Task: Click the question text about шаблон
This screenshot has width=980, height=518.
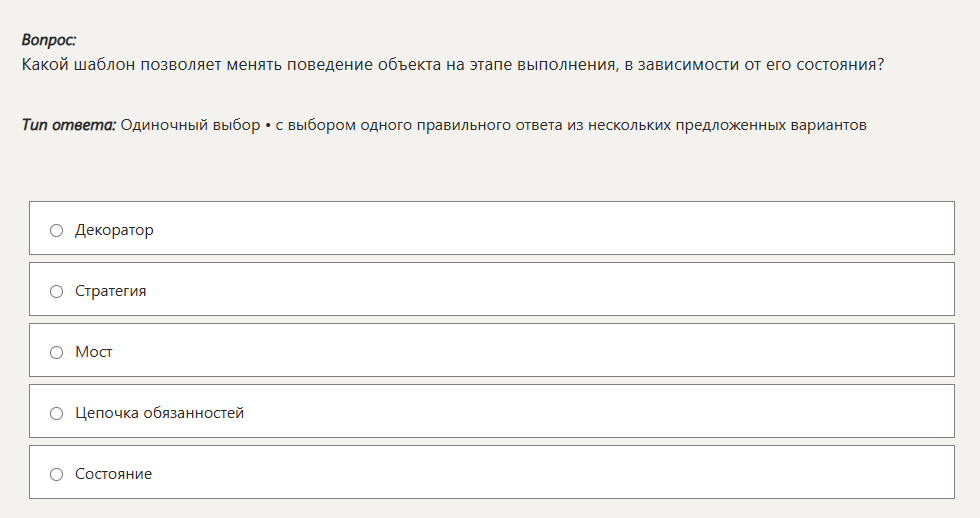Action: click(453, 64)
